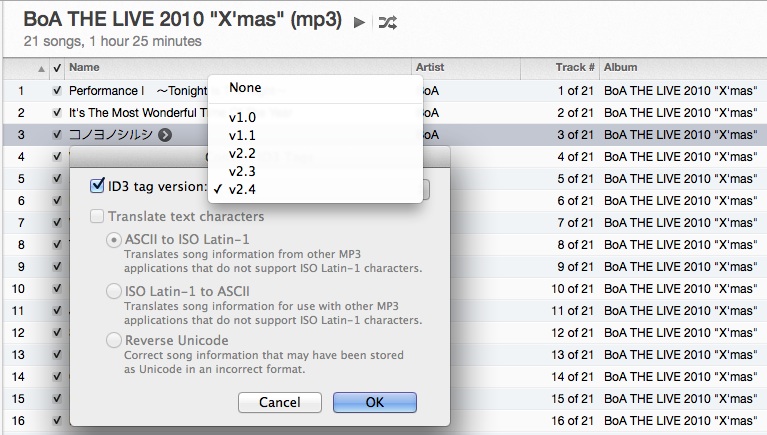Sort by Artist column header
The height and width of the screenshot is (435, 767).
[x=430, y=68]
